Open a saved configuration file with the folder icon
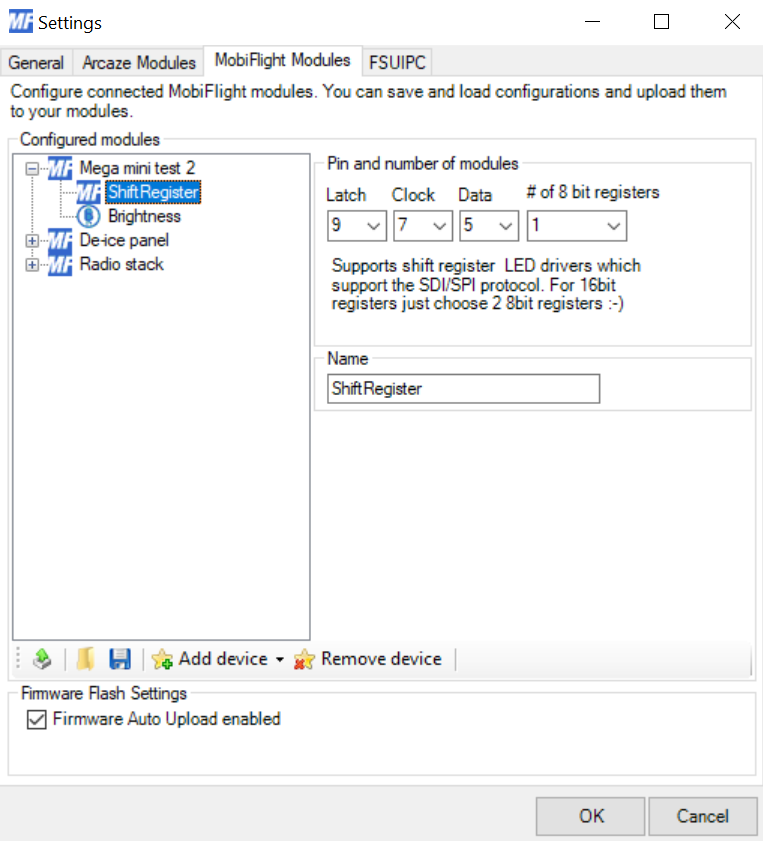763x841 pixels. click(85, 659)
